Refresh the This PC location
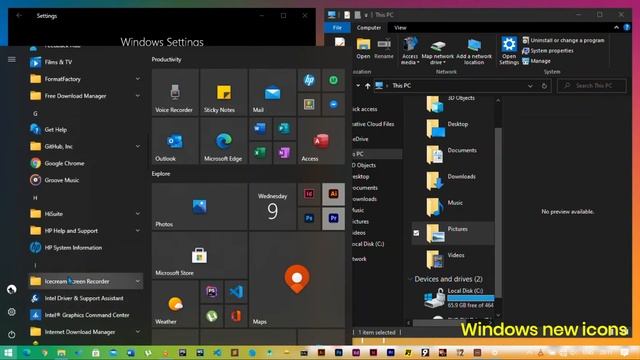The width and height of the screenshot is (640, 360). 544,86
